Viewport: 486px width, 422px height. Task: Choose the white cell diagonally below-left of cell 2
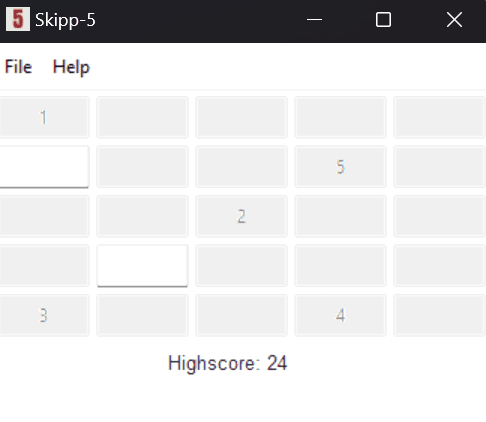pyautogui.click(x=143, y=266)
